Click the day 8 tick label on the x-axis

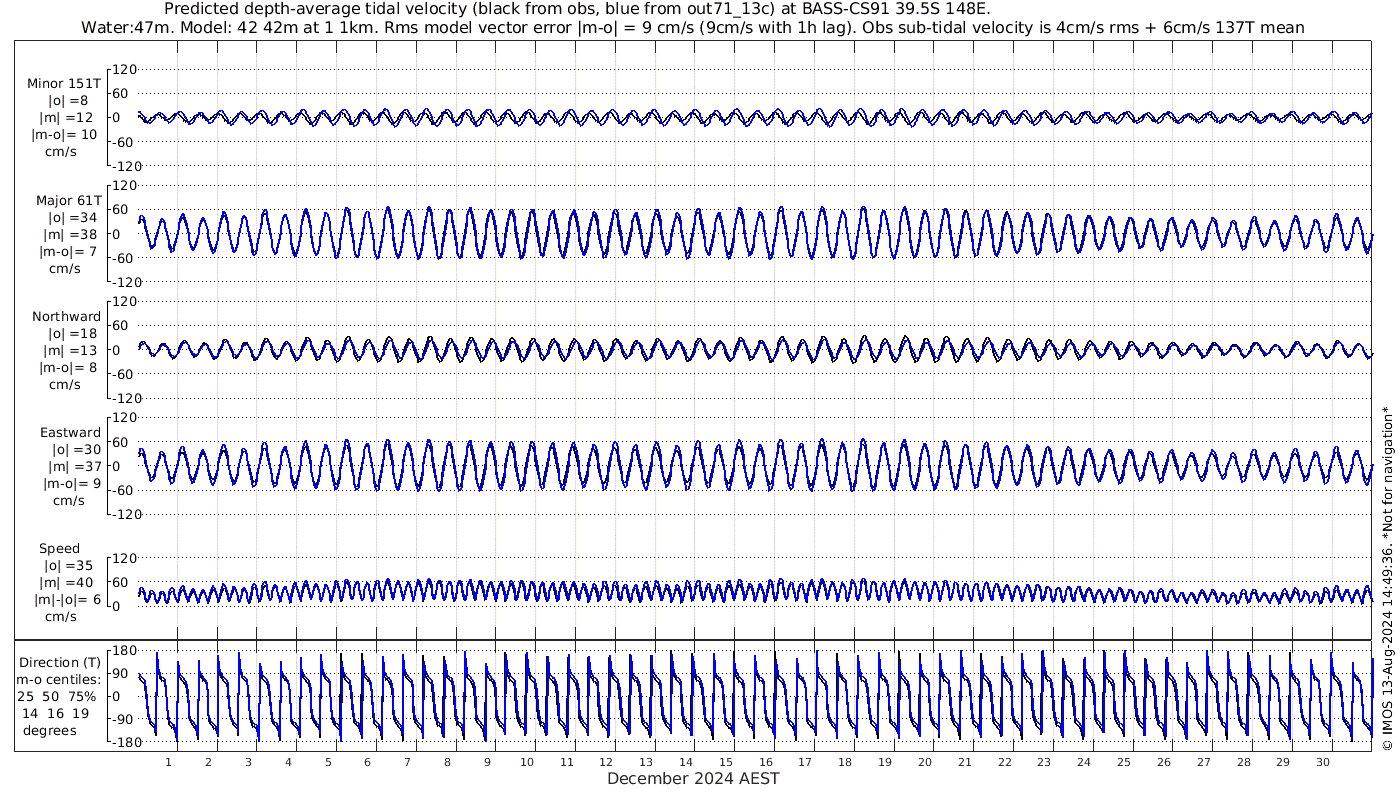pyautogui.click(x=447, y=762)
